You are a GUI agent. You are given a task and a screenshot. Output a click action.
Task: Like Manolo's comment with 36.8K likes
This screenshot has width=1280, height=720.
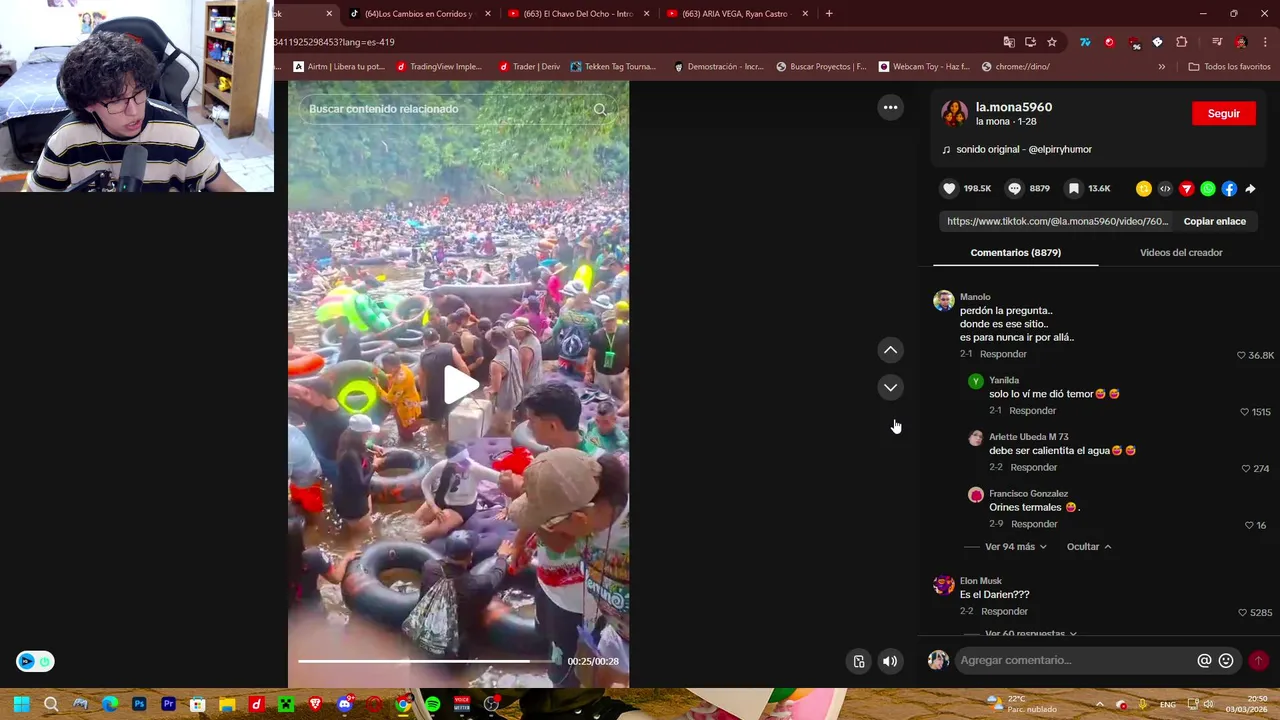1242,355
